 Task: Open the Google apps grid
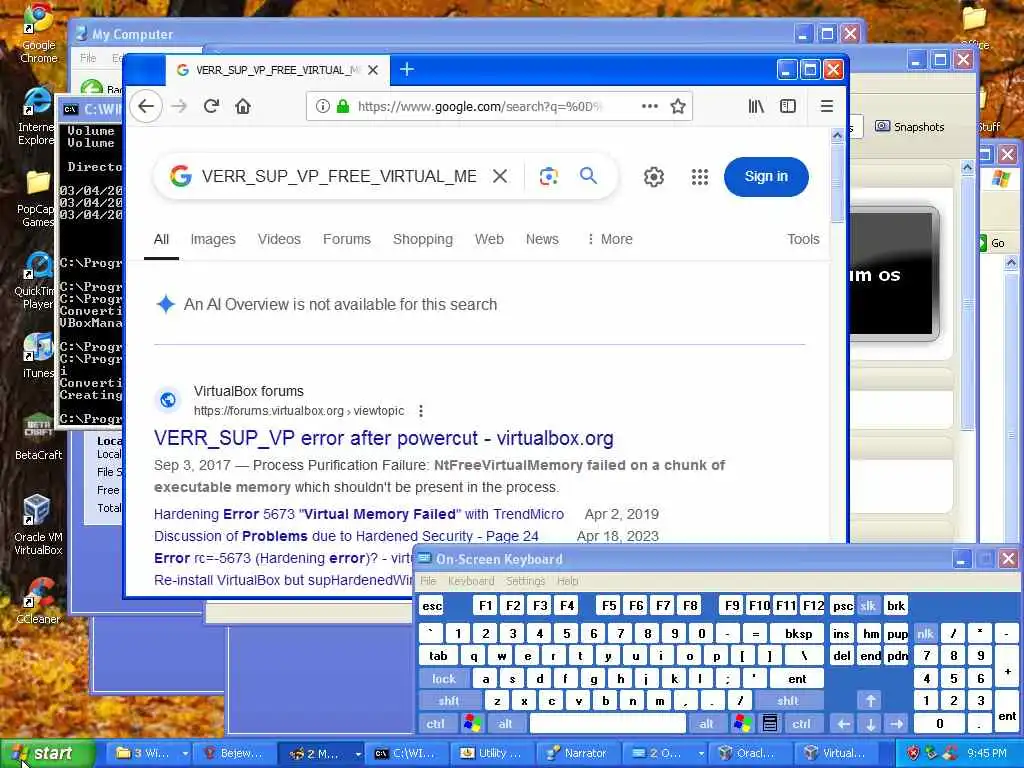(x=700, y=177)
